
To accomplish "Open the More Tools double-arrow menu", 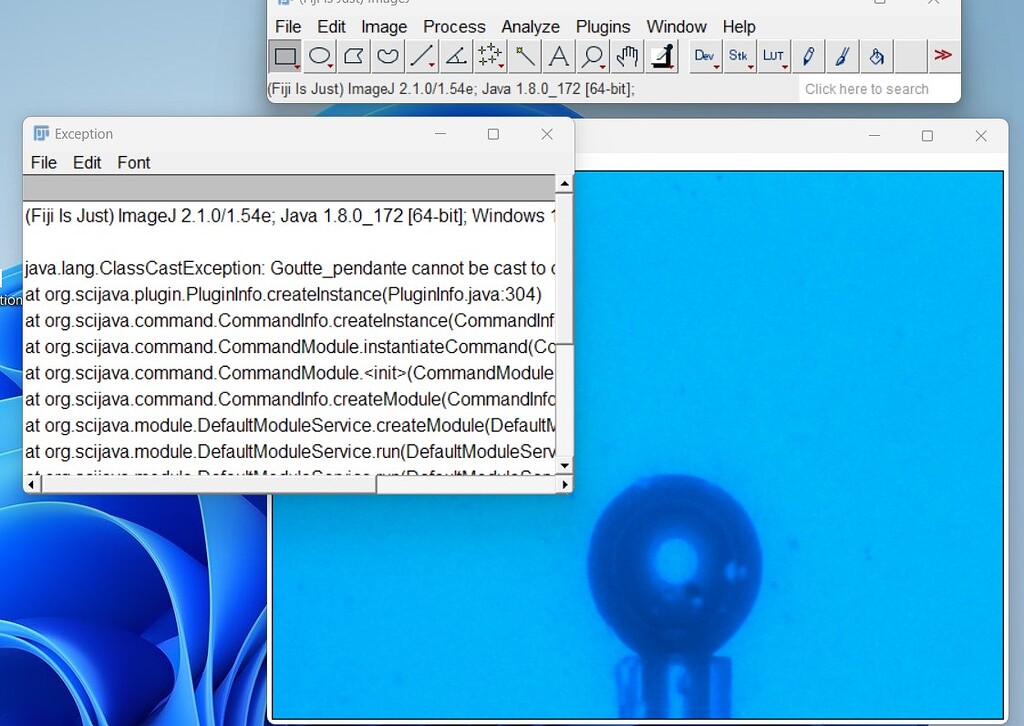I will (x=942, y=56).
